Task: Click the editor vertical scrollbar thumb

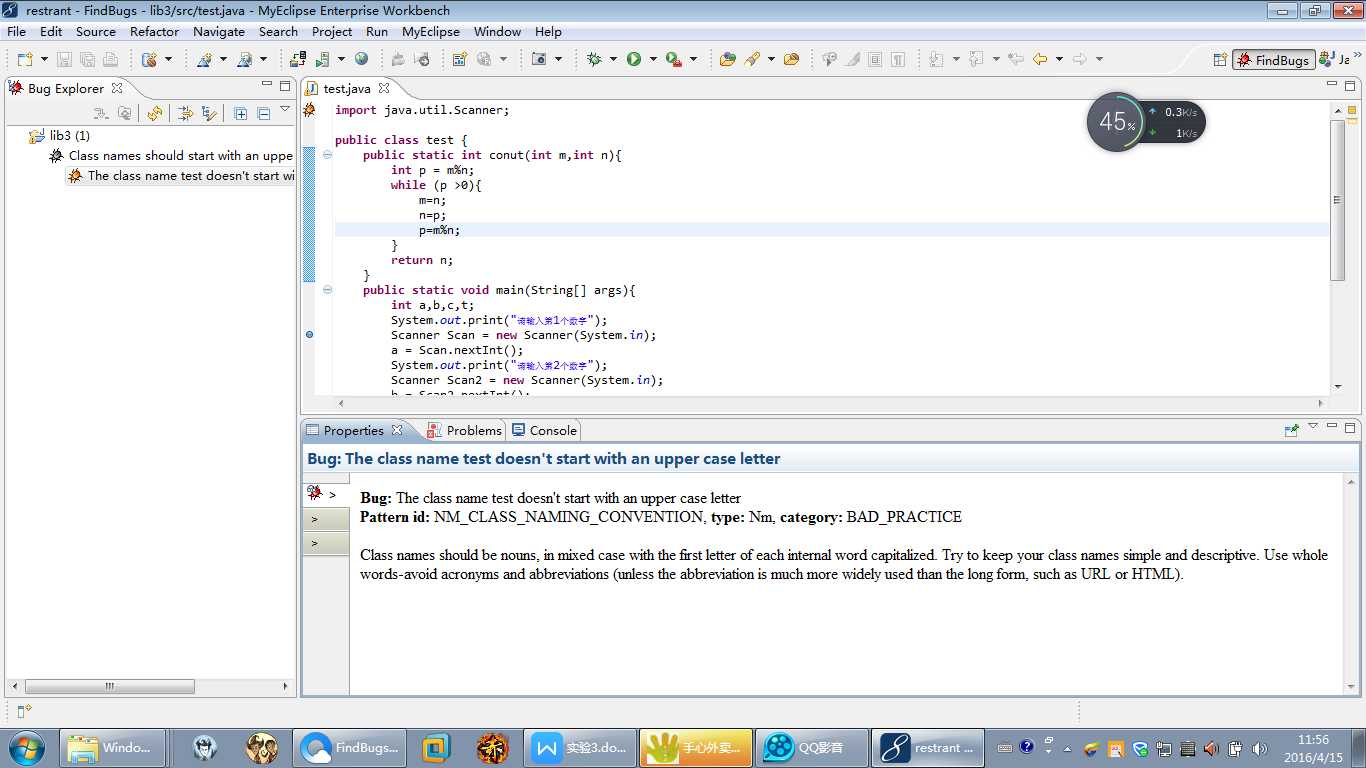Action: coord(1337,200)
